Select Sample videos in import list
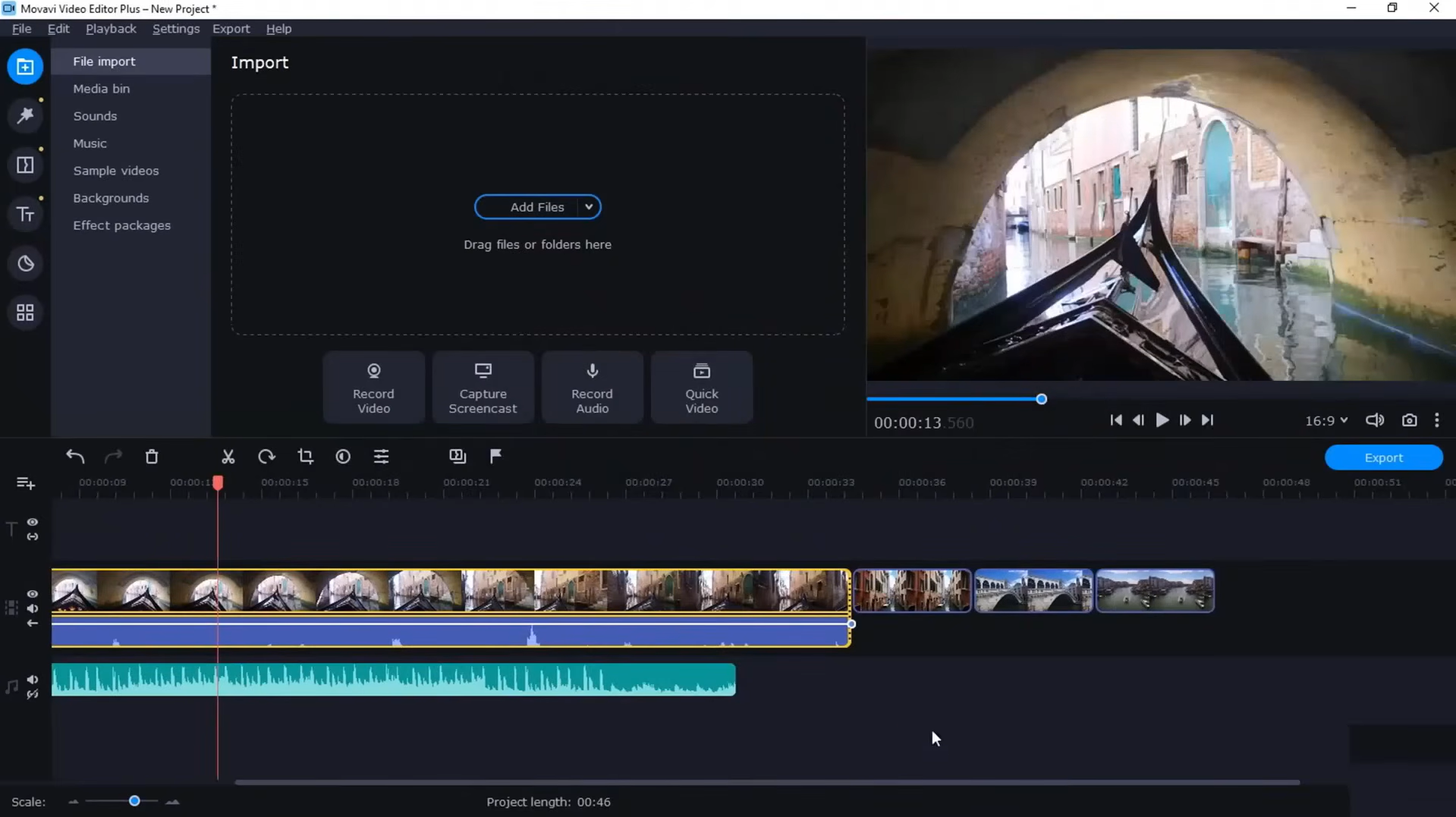This screenshot has height=817, width=1456. 116,171
